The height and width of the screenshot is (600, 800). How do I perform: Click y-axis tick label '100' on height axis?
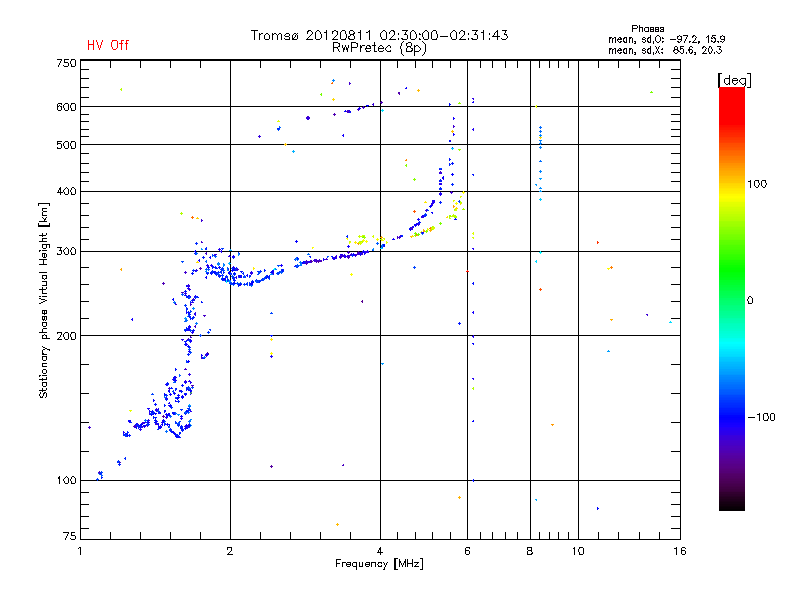[x=66, y=481]
